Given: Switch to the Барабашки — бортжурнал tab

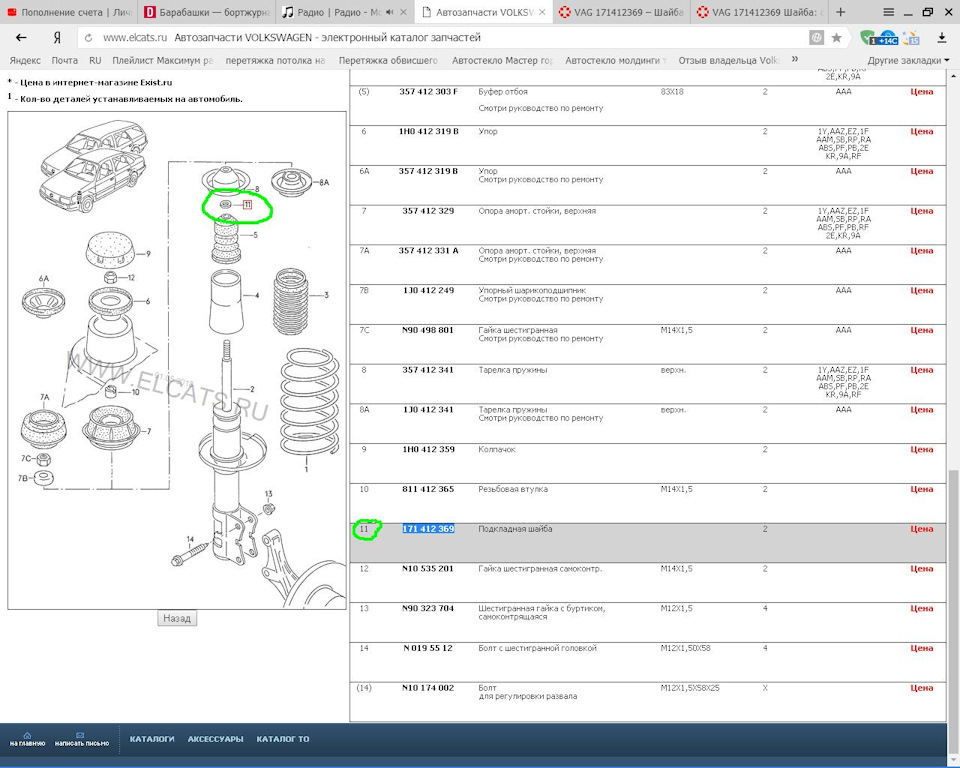Looking at the screenshot, I should (x=207, y=12).
